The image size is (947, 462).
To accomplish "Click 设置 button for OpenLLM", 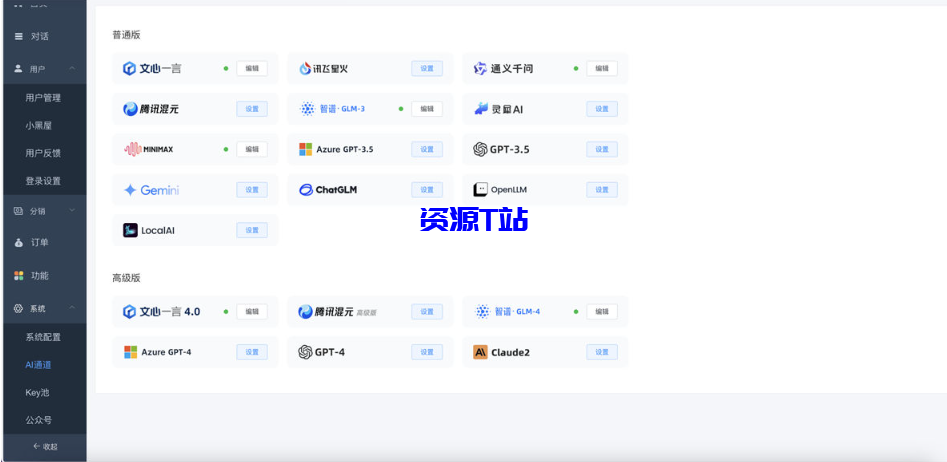I will [602, 190].
